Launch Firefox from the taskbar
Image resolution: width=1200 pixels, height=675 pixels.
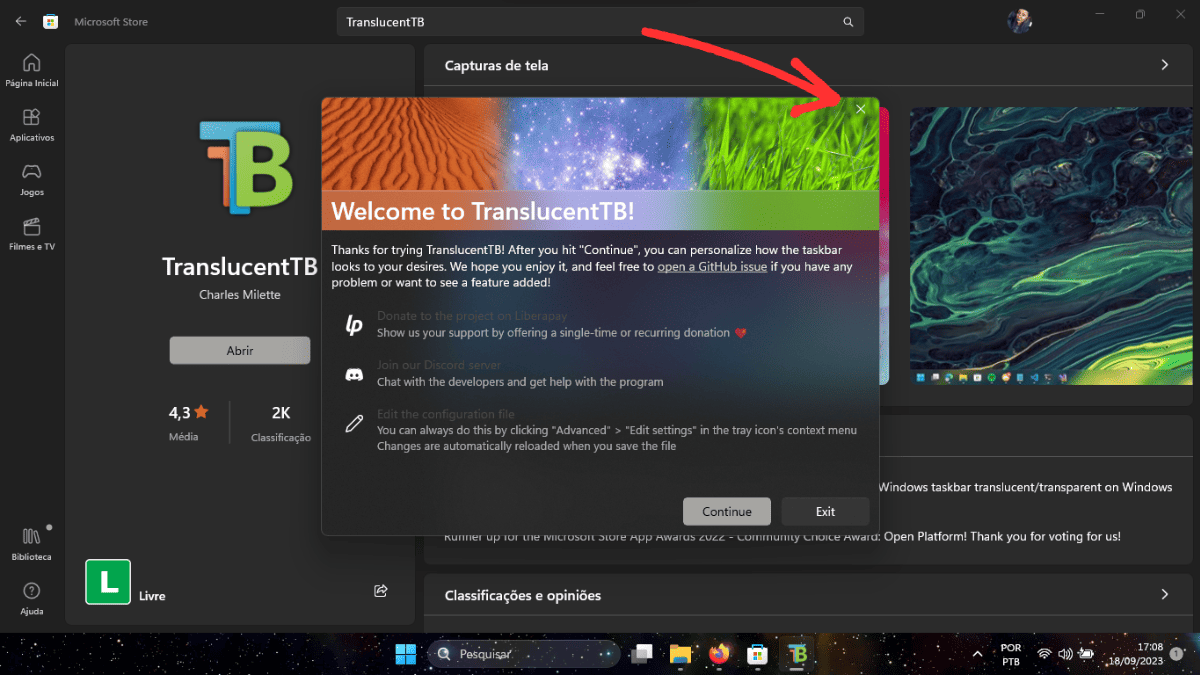pyautogui.click(x=719, y=654)
